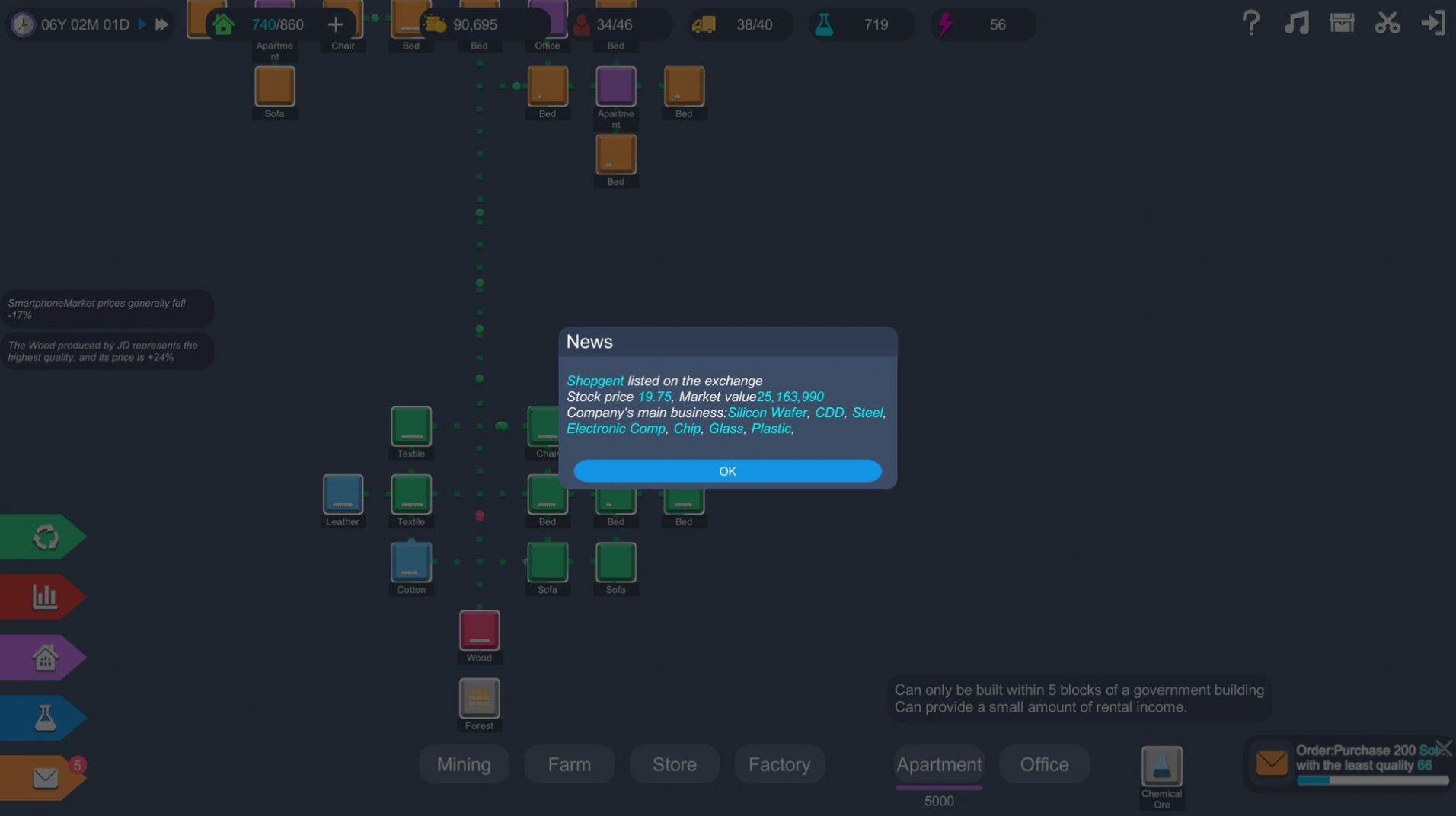Open the purple house side tab
This screenshot has width=1456, height=816.
click(43, 658)
